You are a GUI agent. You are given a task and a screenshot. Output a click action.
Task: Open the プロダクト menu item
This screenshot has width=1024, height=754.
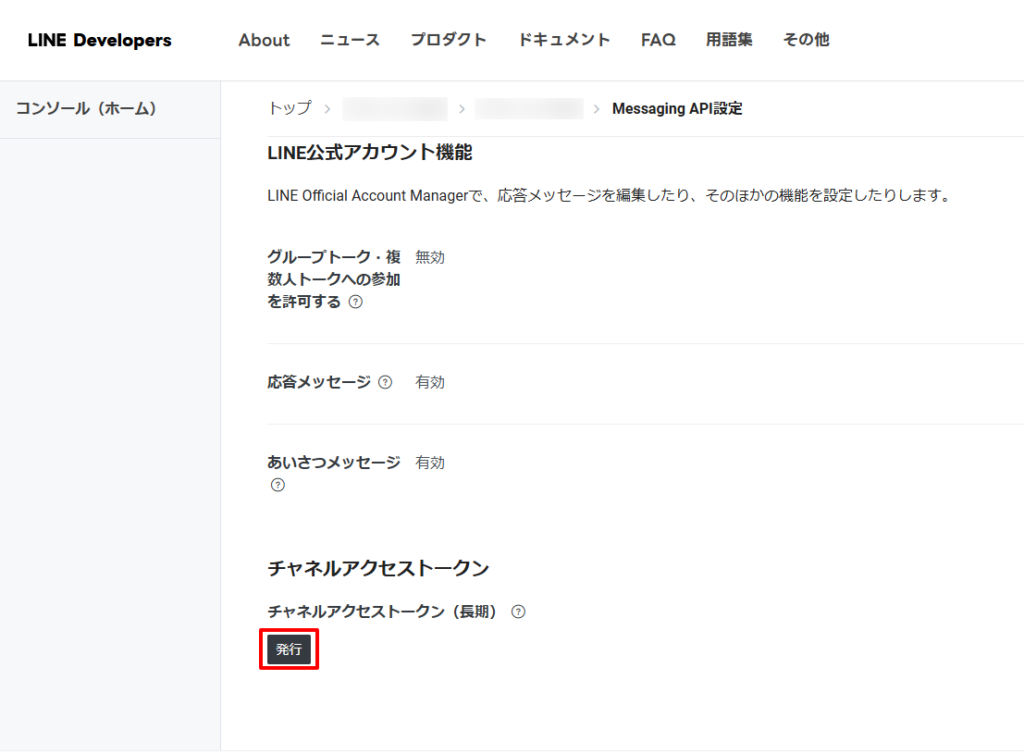[449, 40]
